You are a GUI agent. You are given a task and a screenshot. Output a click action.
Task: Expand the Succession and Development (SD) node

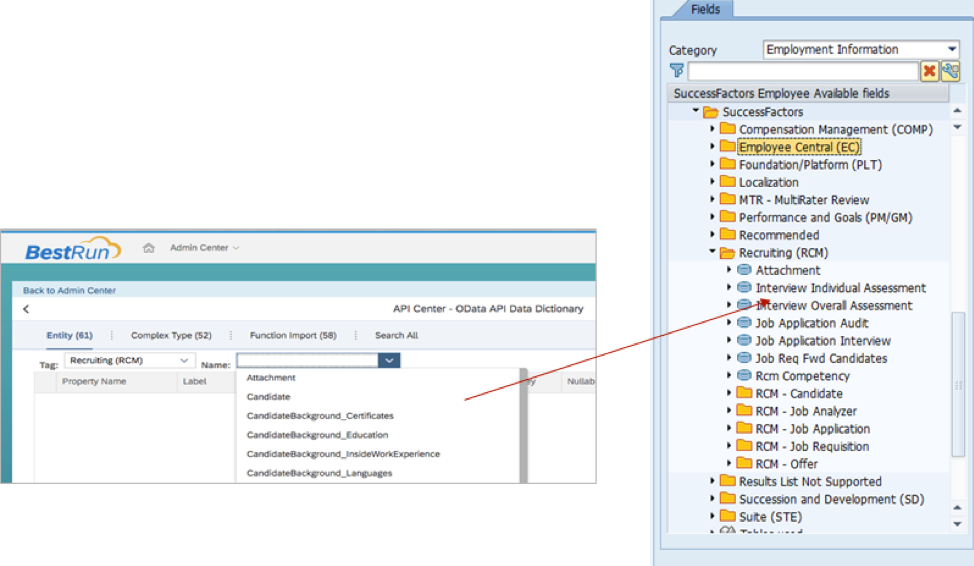[x=712, y=498]
